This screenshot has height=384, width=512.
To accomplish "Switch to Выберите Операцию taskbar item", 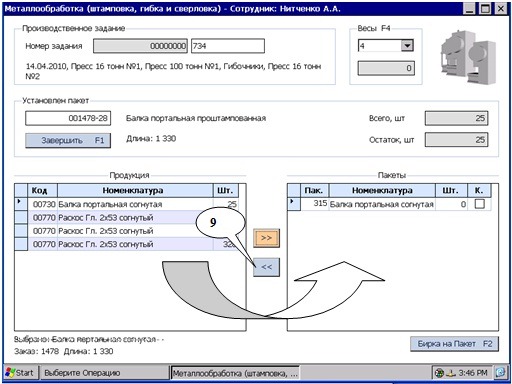I will coord(104,373).
